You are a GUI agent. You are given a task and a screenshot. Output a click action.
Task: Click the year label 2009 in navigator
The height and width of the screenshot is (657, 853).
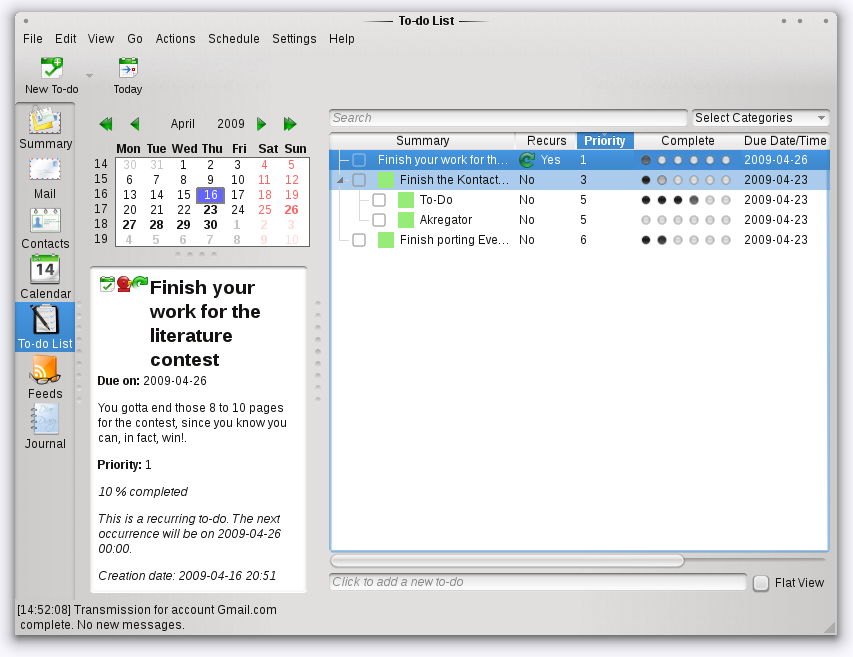point(231,124)
